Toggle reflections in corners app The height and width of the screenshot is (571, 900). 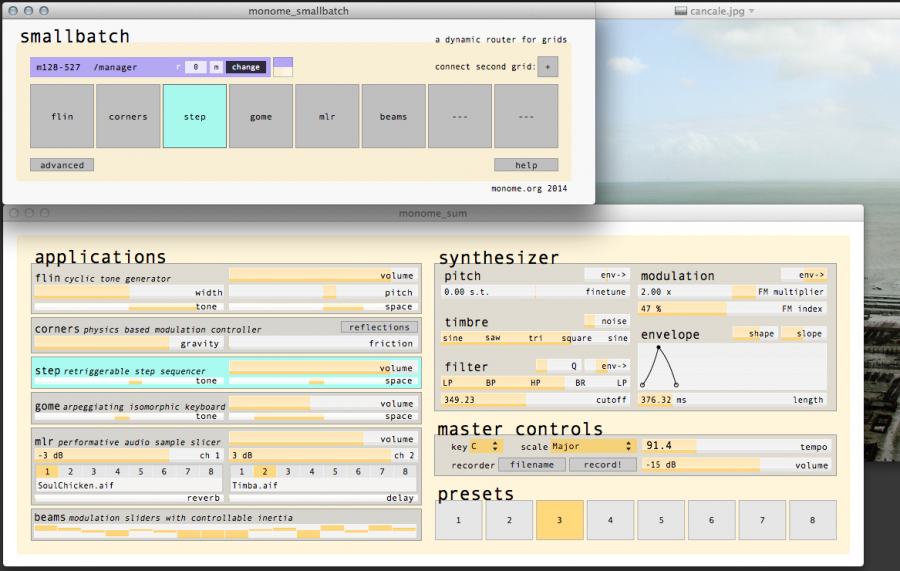(x=379, y=327)
